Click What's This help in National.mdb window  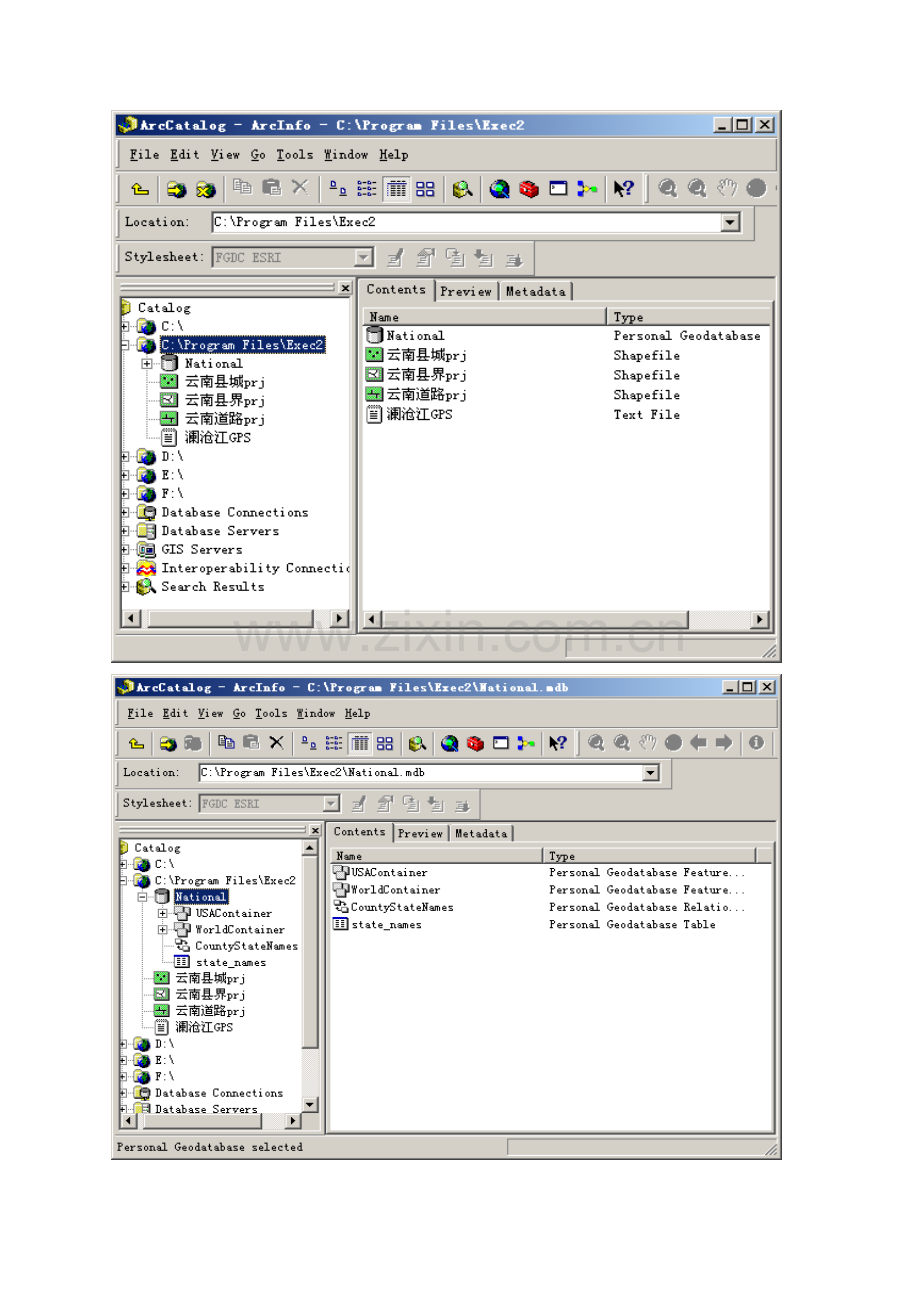(x=558, y=743)
